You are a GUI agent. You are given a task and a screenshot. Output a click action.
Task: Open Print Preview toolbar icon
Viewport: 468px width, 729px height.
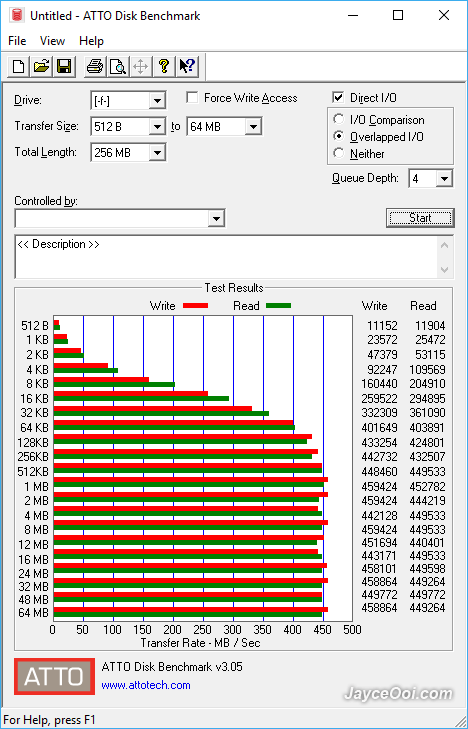click(x=118, y=66)
